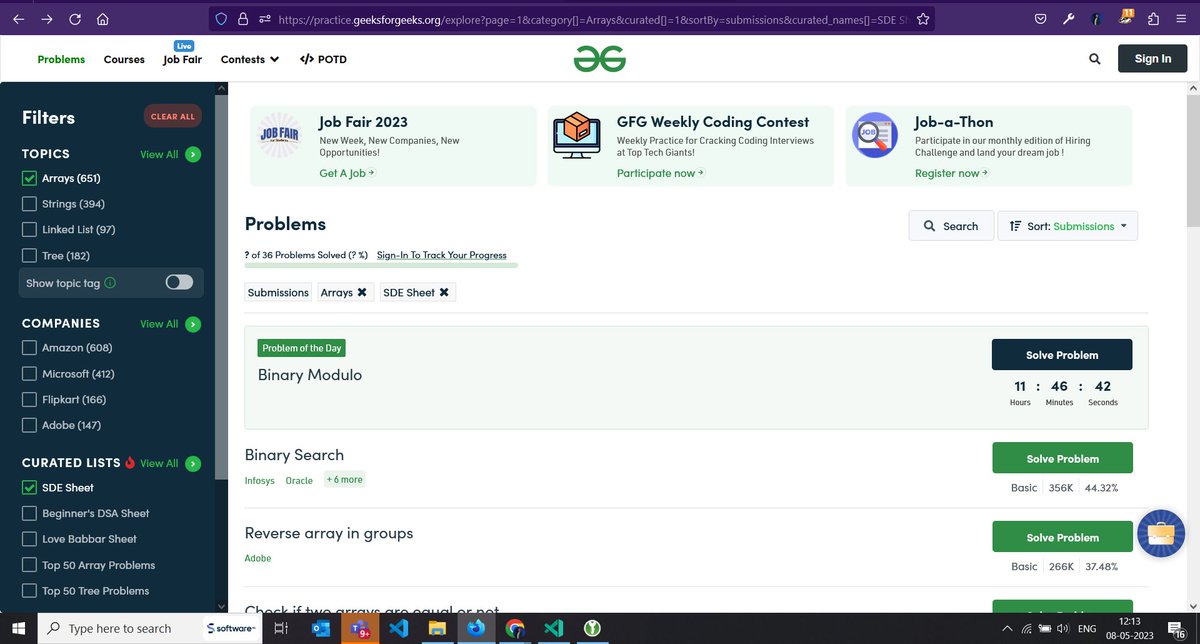Click the magnifier icon beside Sign In
This screenshot has width=1200, height=644.
(1095, 59)
